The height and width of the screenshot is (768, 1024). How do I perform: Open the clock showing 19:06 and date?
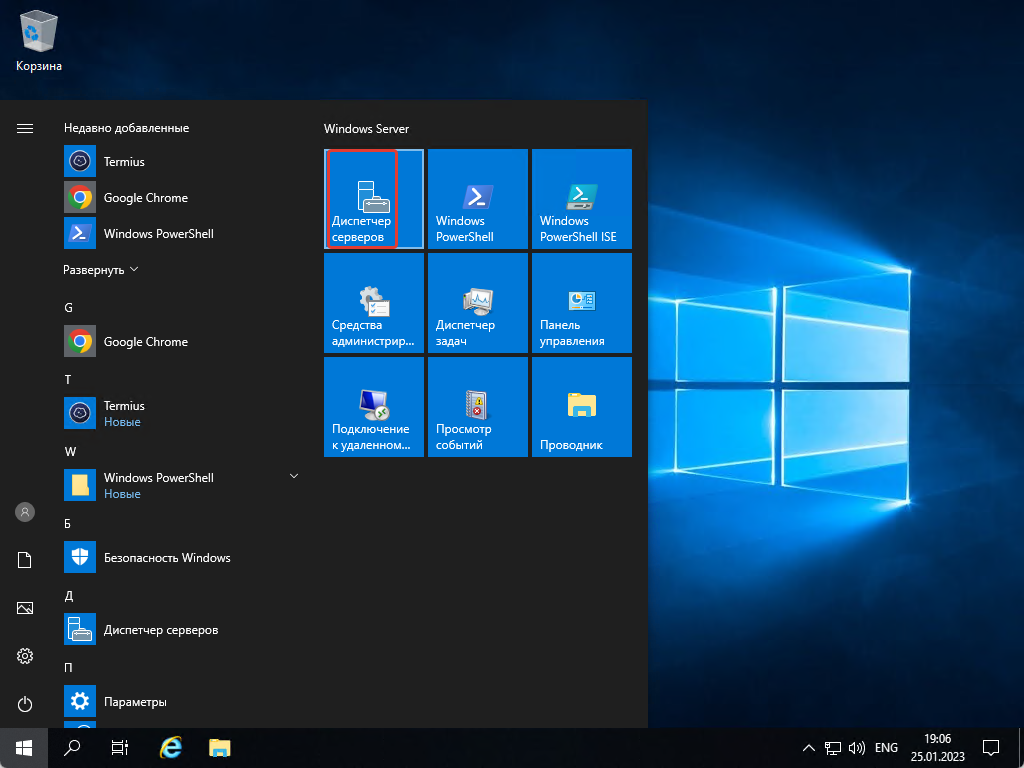click(x=937, y=748)
